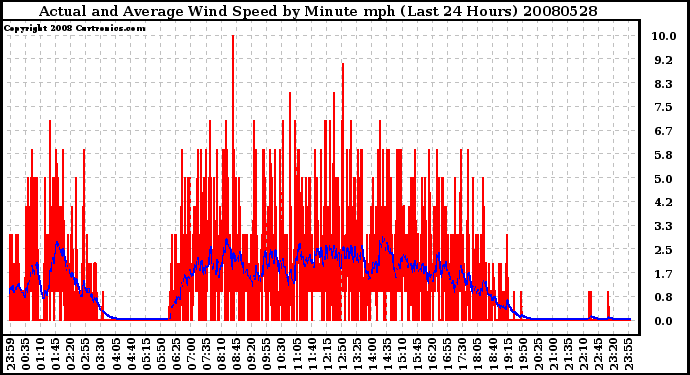
Task: Click the 05:50 time axis label
Action: point(161,354)
